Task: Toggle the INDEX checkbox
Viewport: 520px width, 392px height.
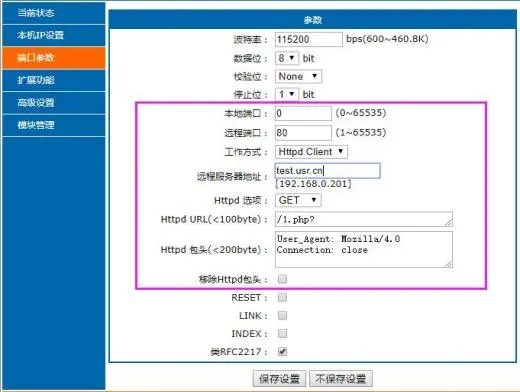Action: pos(282,333)
